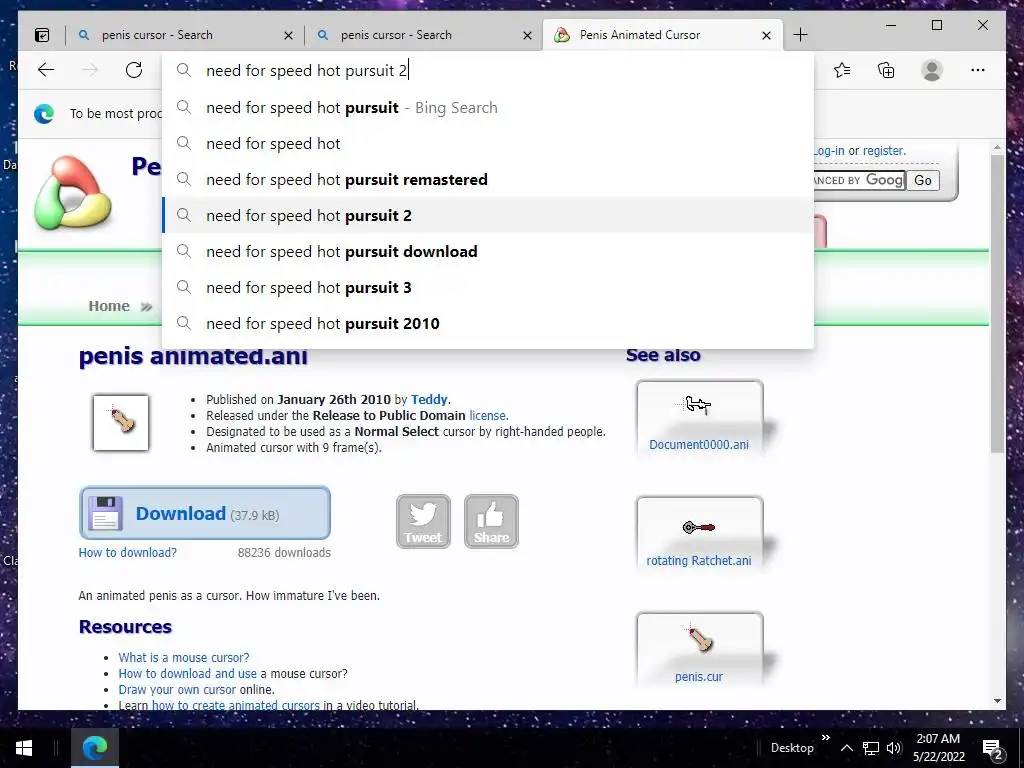Switch to second penis cursor Search tab
Viewport: 1024px width, 768px height.
coord(423,35)
